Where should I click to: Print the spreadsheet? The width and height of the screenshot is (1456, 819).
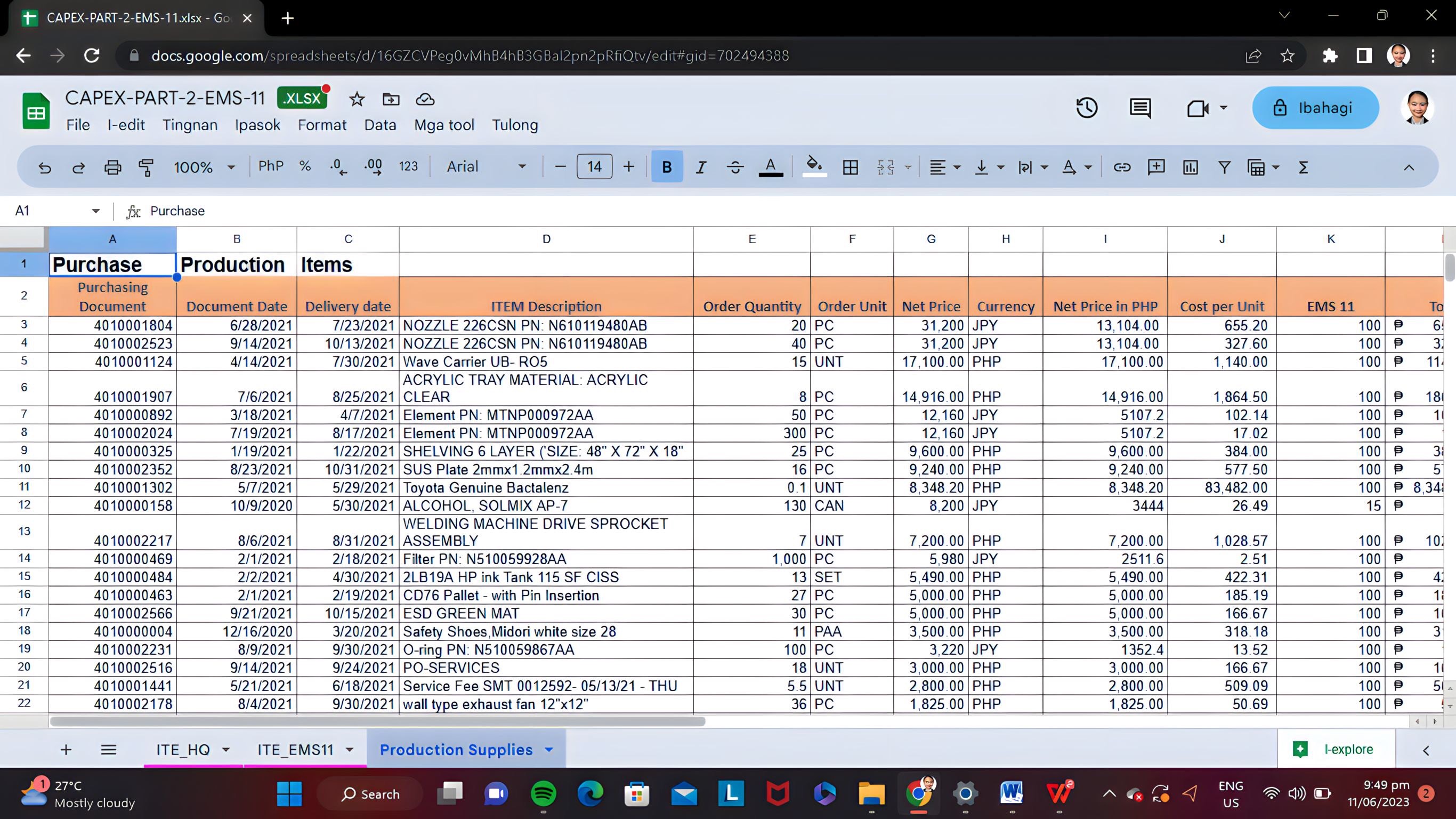click(112, 167)
